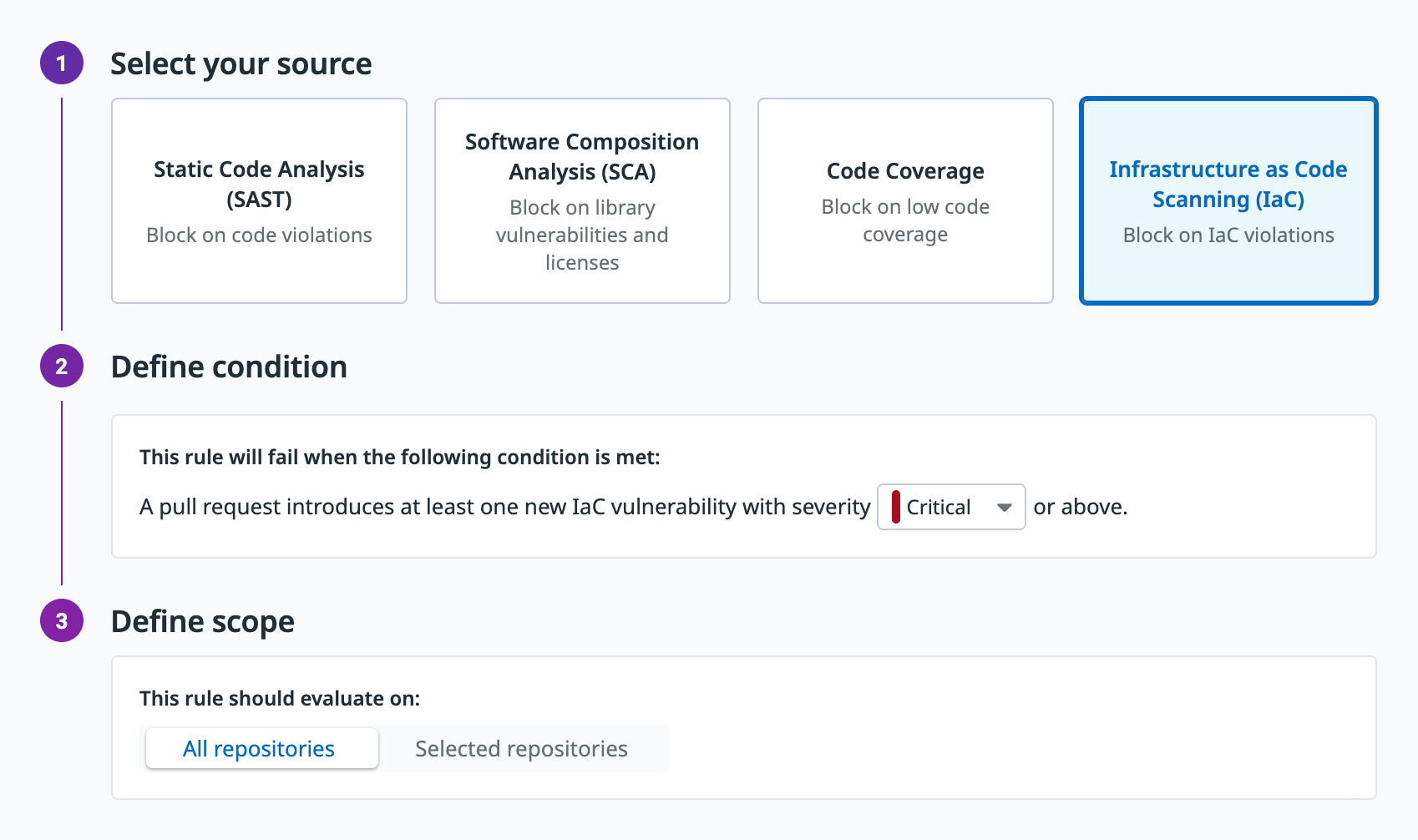Click 'Block on IaC violations' description text
1418x840 pixels.
coord(1228,235)
